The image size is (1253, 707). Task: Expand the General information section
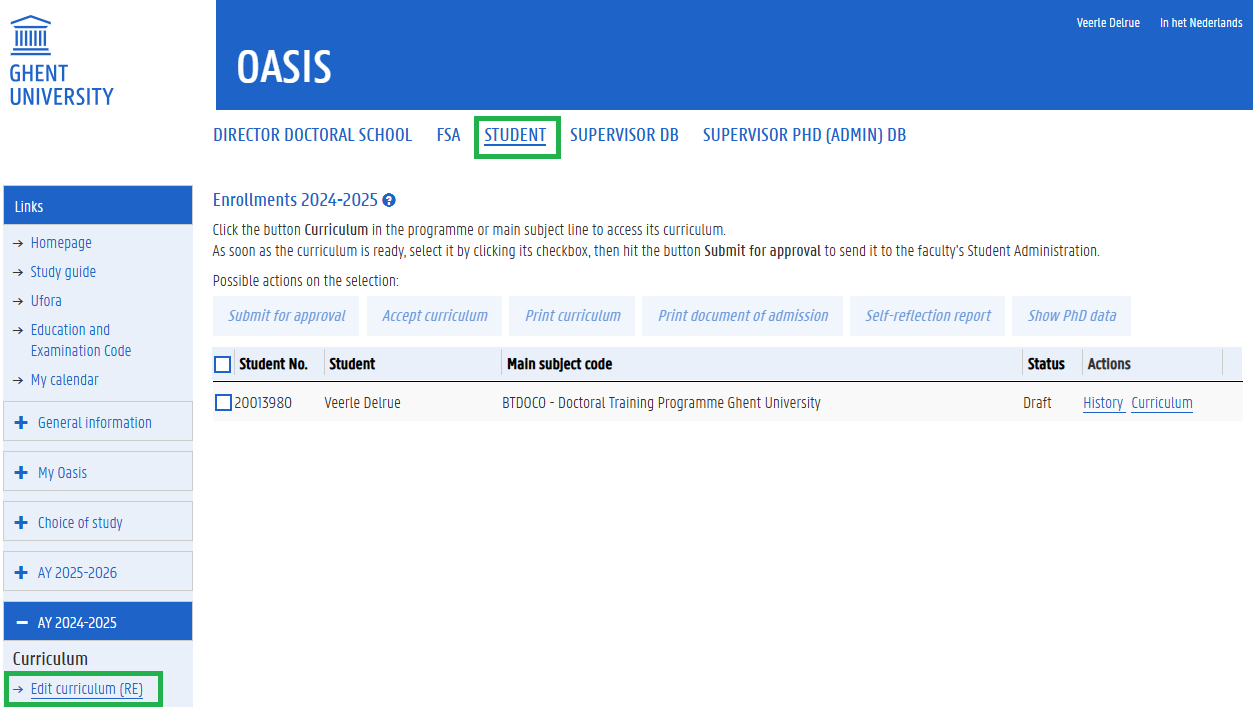(95, 423)
